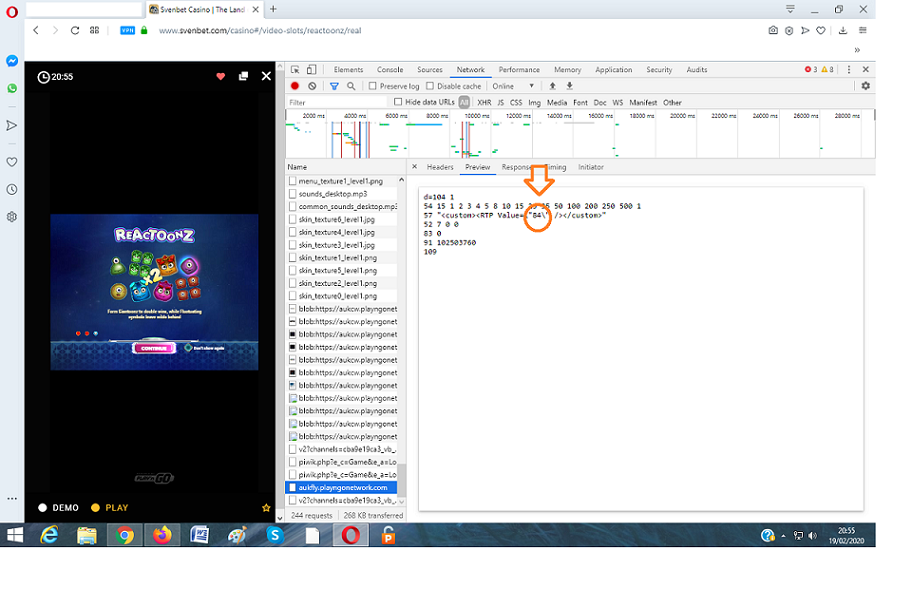Viewport: 912px width, 608px height.
Task: Open the Headers tab of the request
Action: (439, 167)
